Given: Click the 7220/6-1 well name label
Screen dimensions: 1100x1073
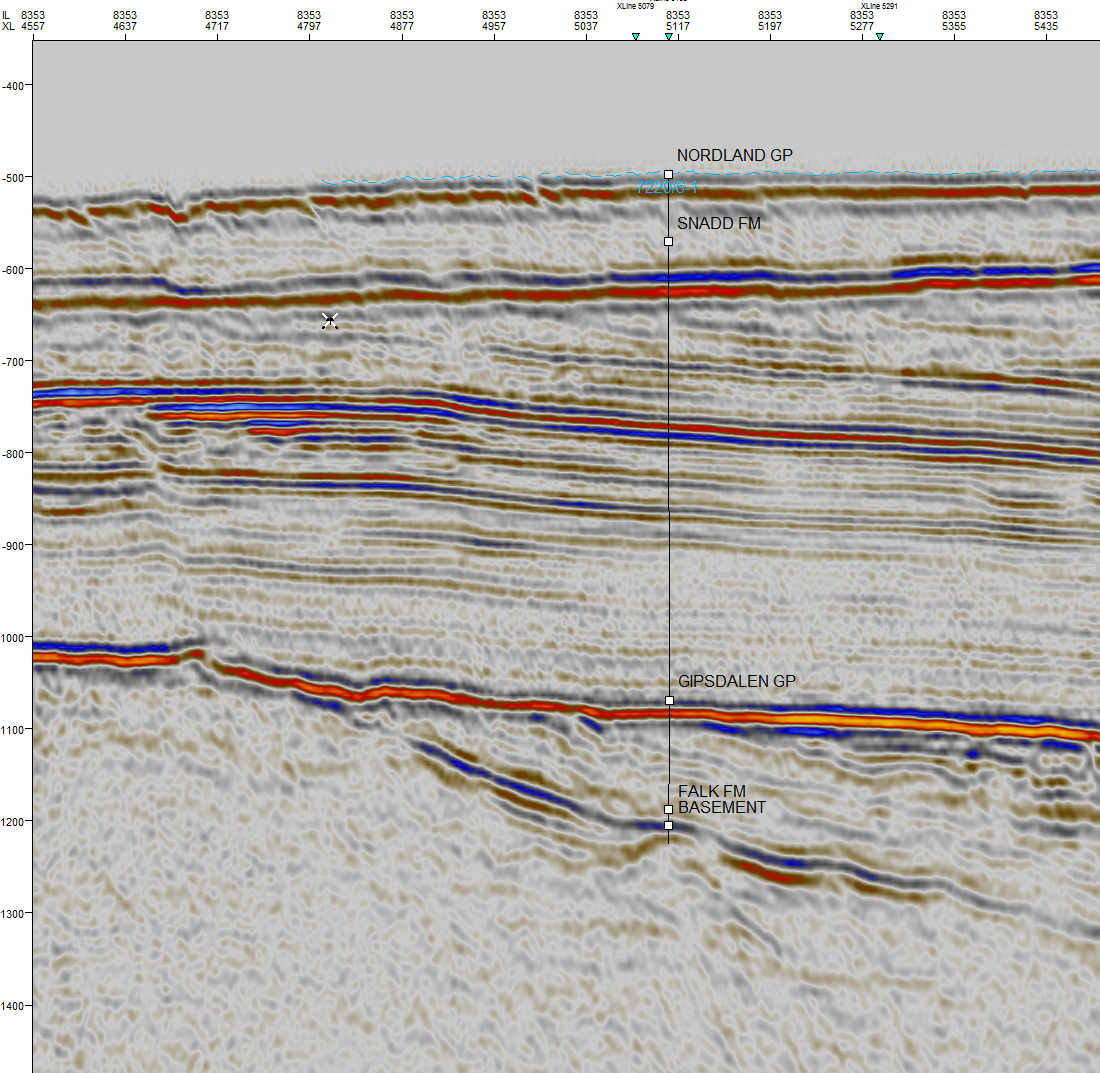Looking at the screenshot, I should (x=665, y=187).
